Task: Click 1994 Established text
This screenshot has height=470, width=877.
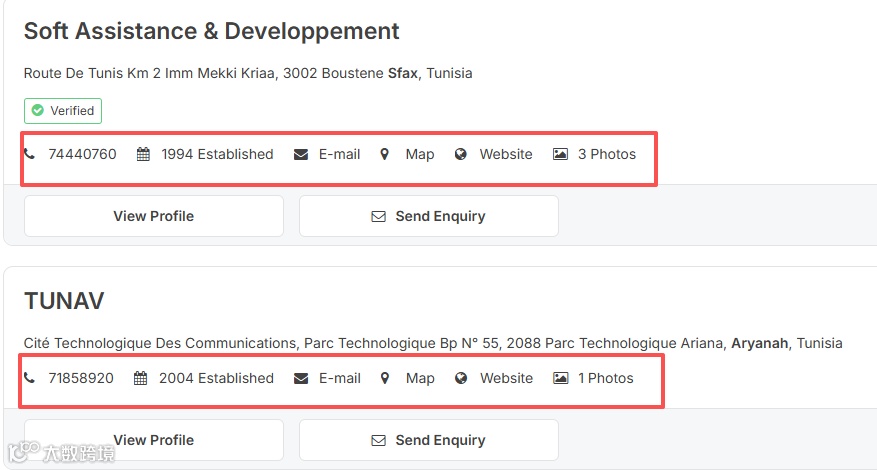Action: pos(218,154)
